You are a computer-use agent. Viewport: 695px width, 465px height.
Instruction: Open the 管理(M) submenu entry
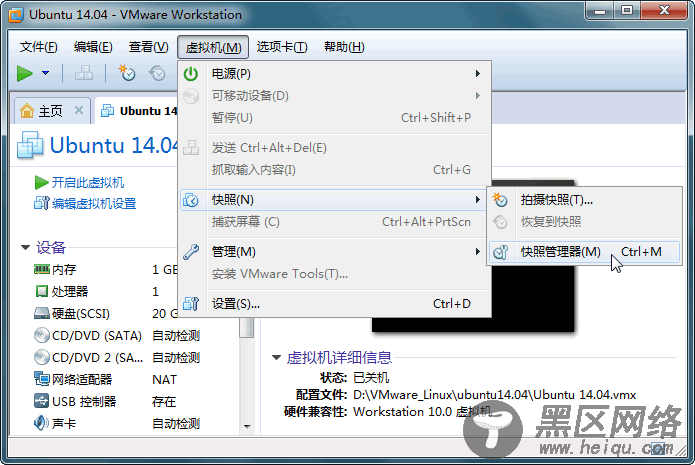pyautogui.click(x=335, y=252)
